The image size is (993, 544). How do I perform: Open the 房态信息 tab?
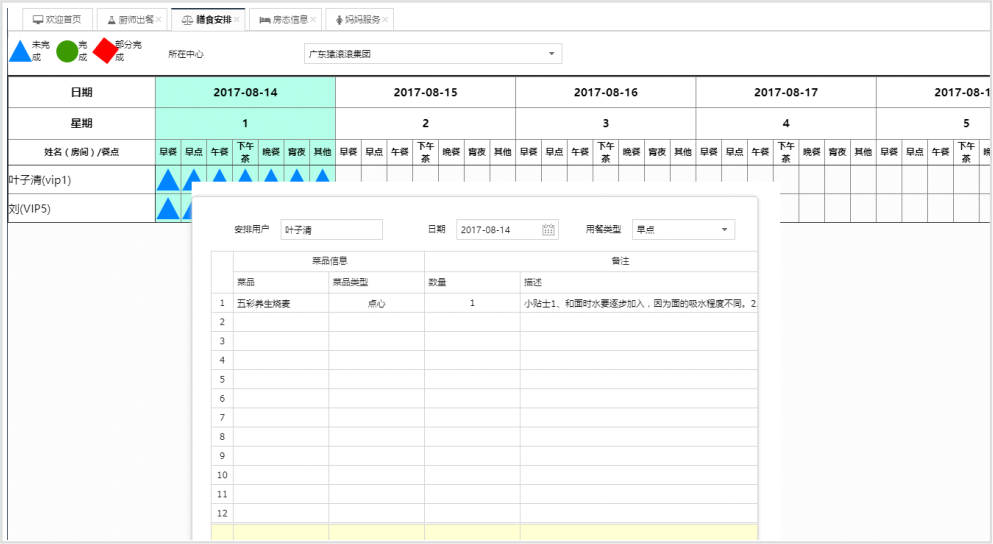pyautogui.click(x=283, y=19)
